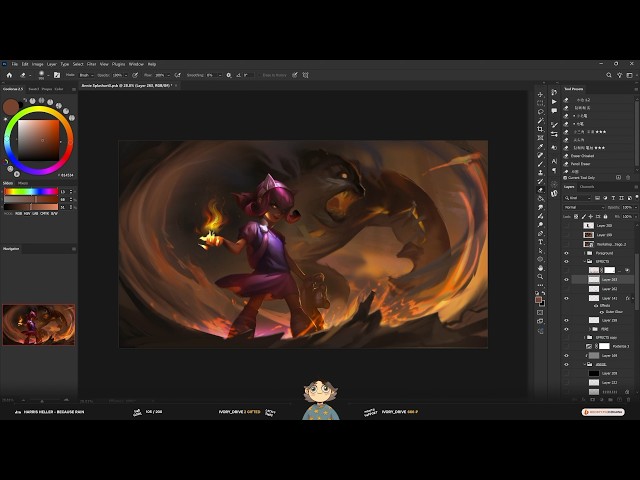
Task: Select the Pencil Eraser tool preset
Action: (580, 164)
